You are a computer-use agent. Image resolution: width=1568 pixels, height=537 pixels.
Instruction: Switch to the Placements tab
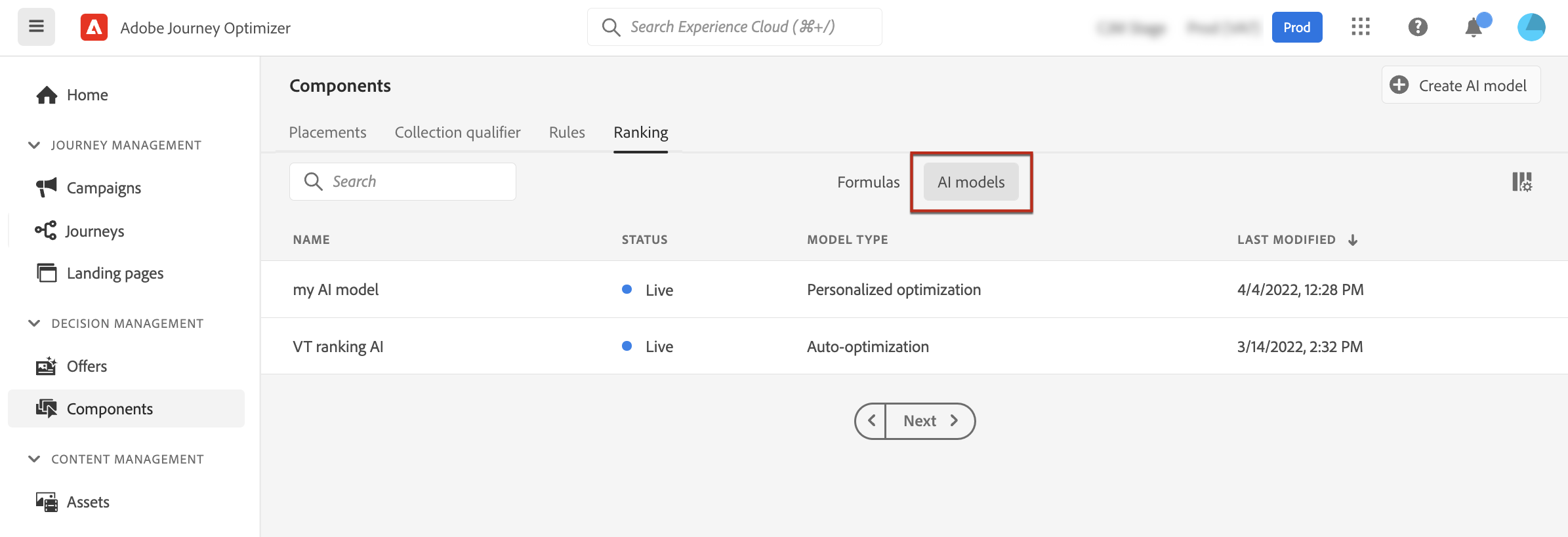pyautogui.click(x=327, y=132)
